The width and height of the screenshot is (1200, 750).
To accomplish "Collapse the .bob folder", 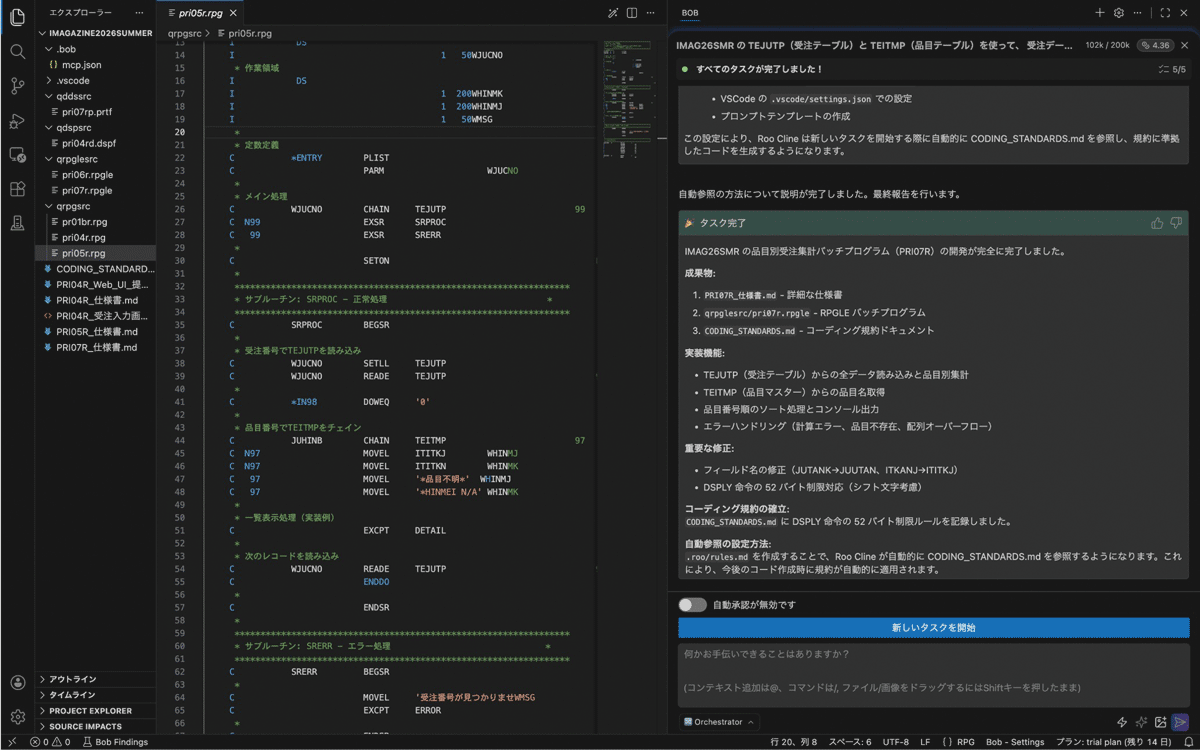I will coord(95,48).
